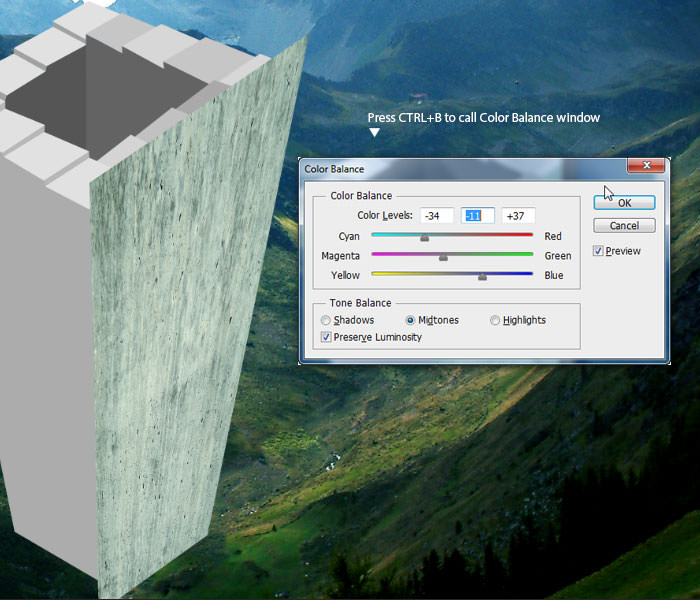Click OK in Color Balance dialog
700x600 pixels.
(624, 203)
